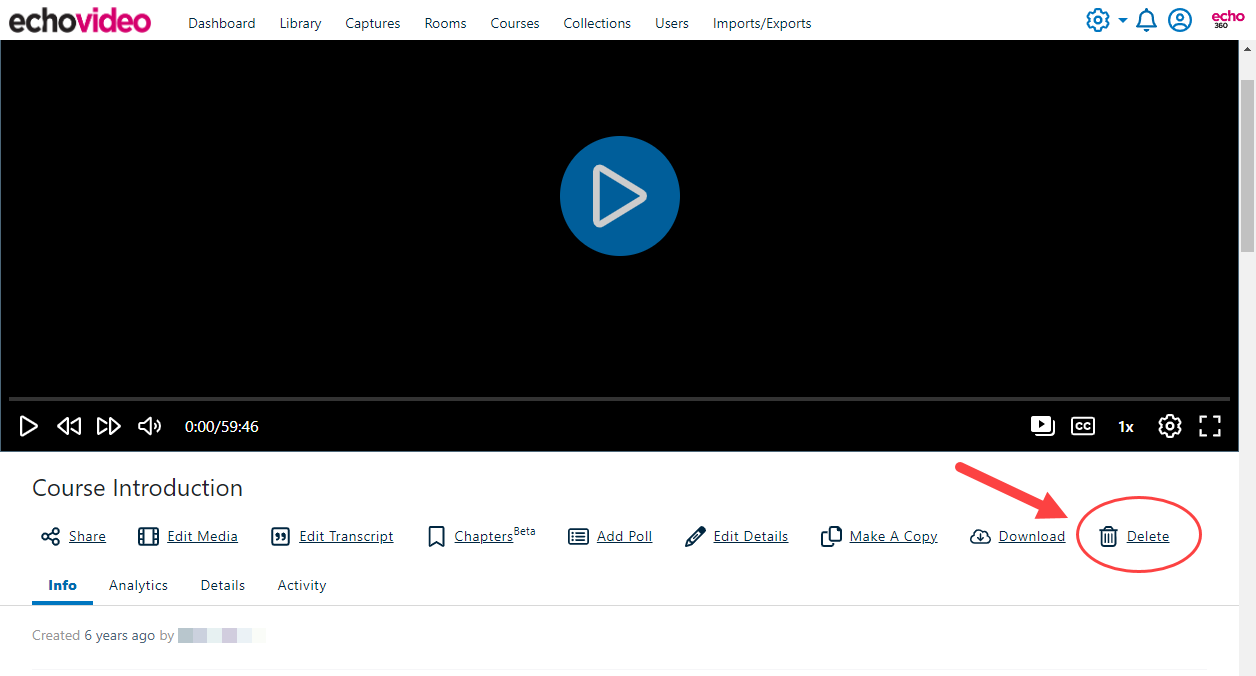Open the Rooms menu item
Screen dimensions: 1256x676
coord(445,23)
